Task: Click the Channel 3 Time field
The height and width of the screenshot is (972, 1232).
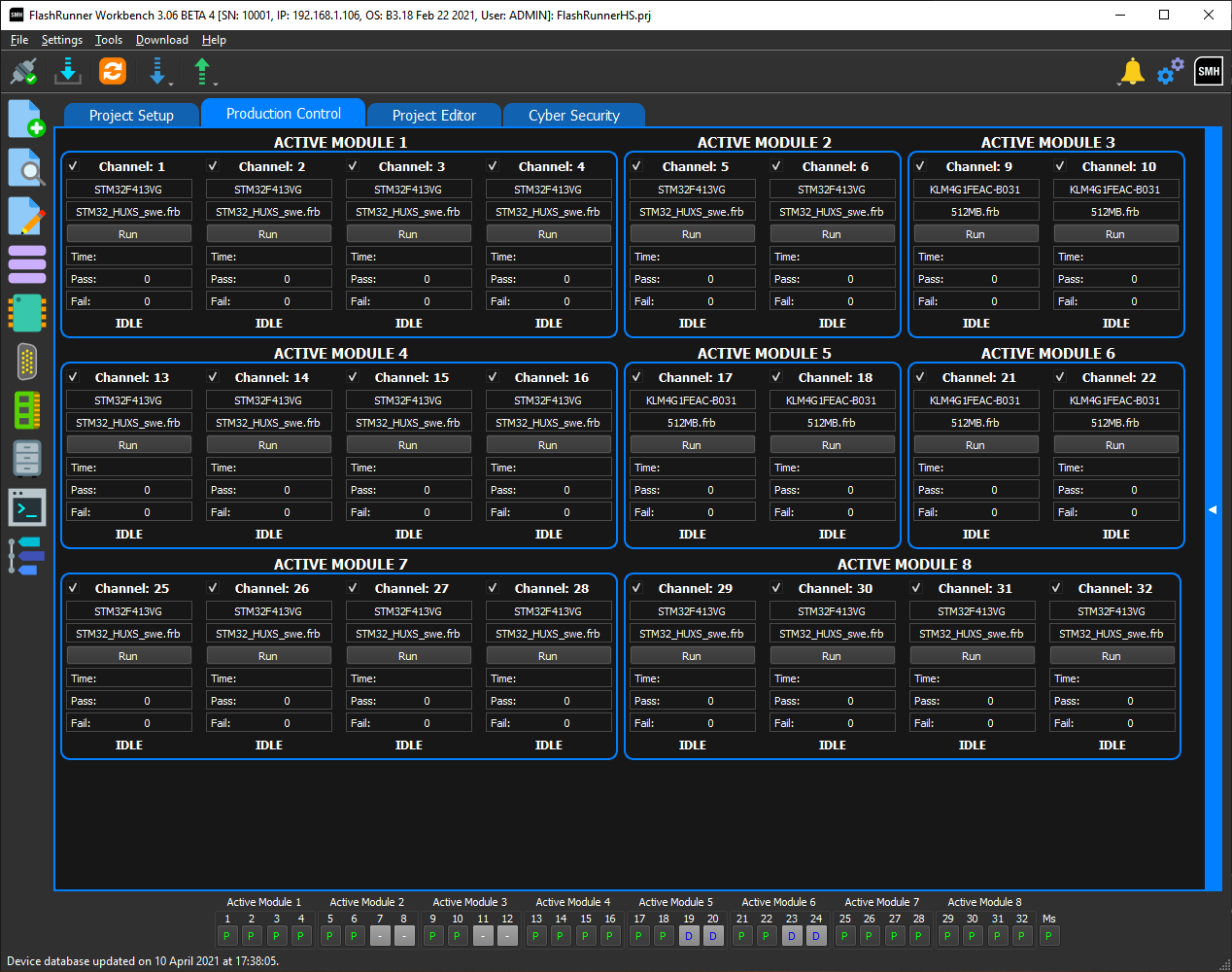Action: click(x=408, y=257)
